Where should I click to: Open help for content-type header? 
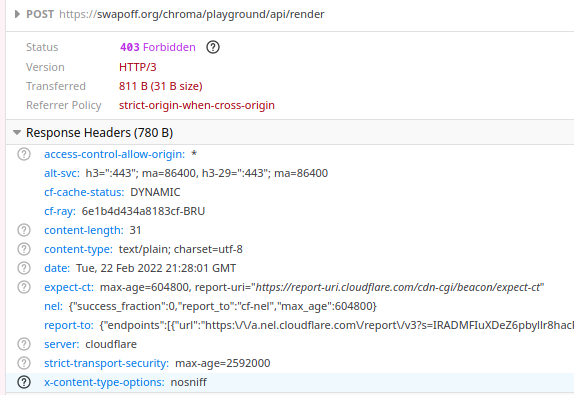24,249
